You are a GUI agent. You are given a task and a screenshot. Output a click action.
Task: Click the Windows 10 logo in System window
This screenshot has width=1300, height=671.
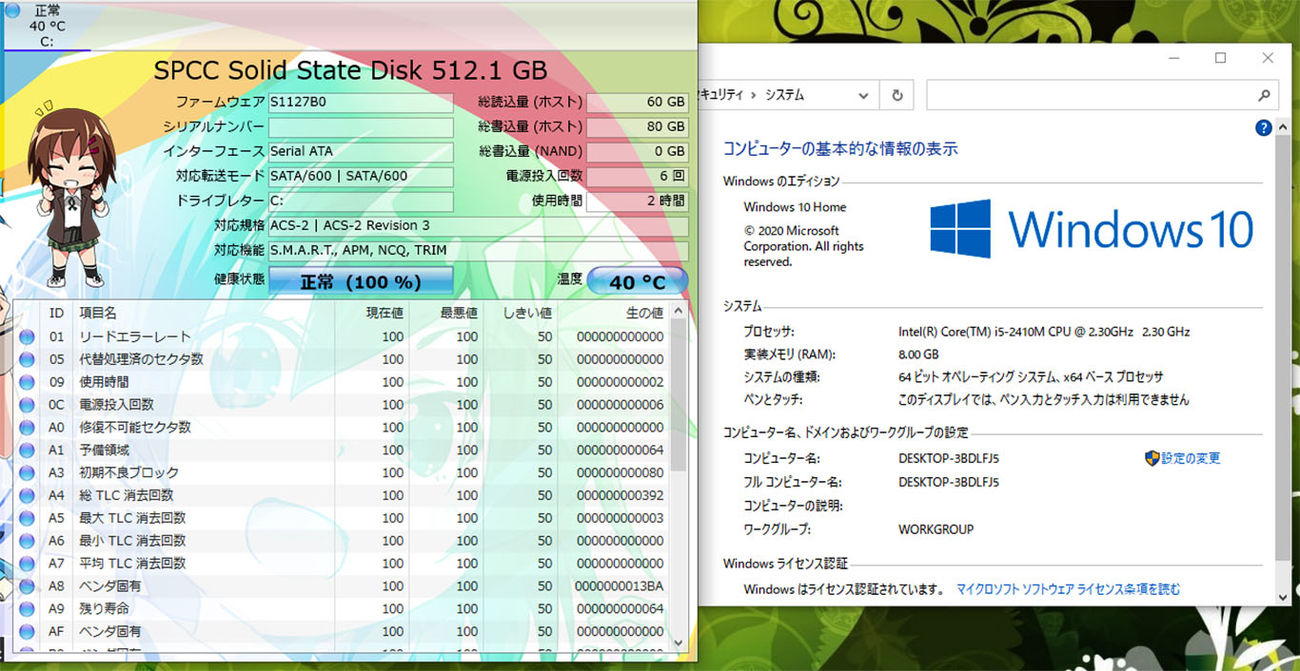pos(1091,228)
